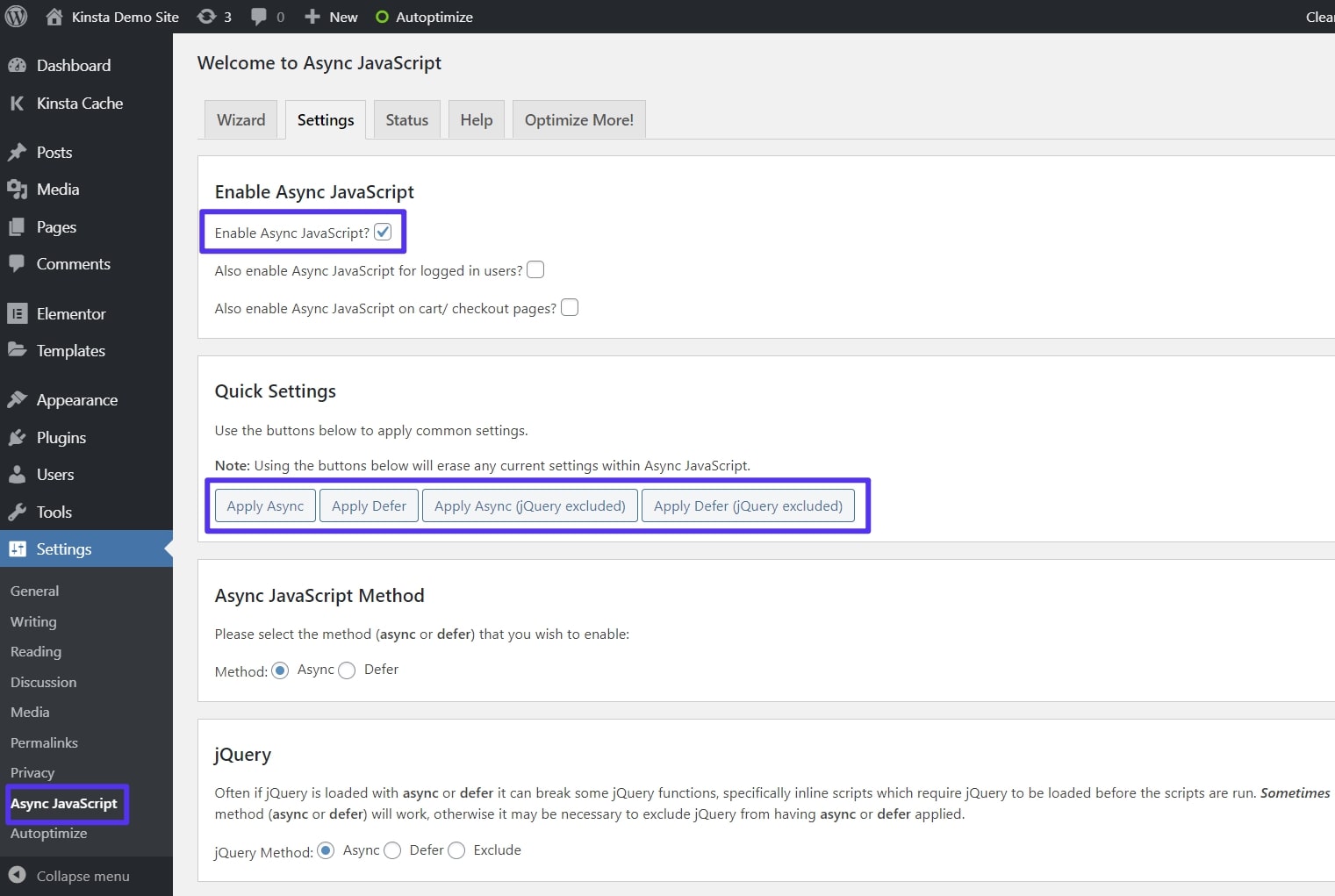The image size is (1335, 896).
Task: Select Defer as the Async JavaScript Method
Action: click(346, 670)
